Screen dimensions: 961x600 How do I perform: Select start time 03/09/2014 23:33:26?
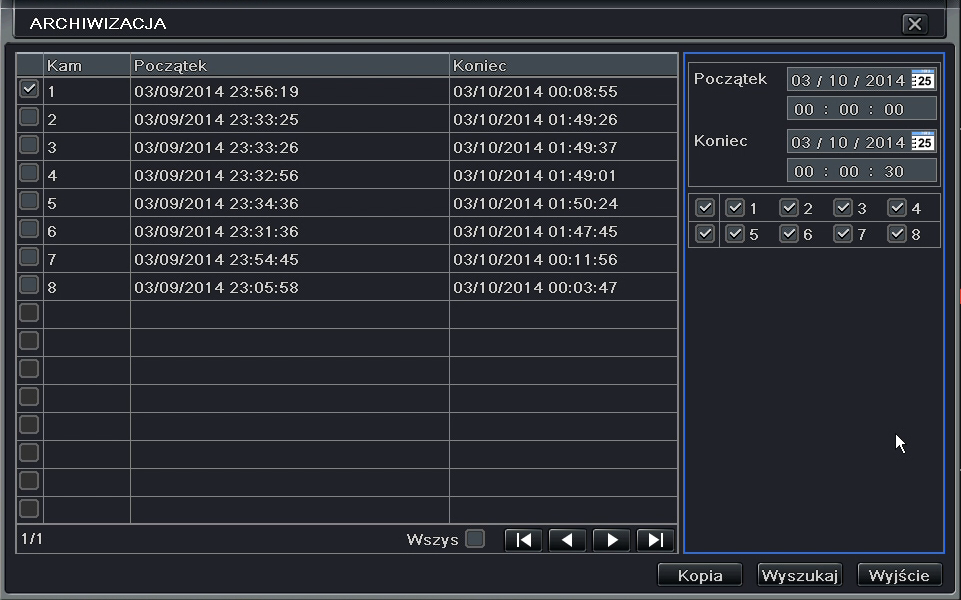(x=216, y=148)
